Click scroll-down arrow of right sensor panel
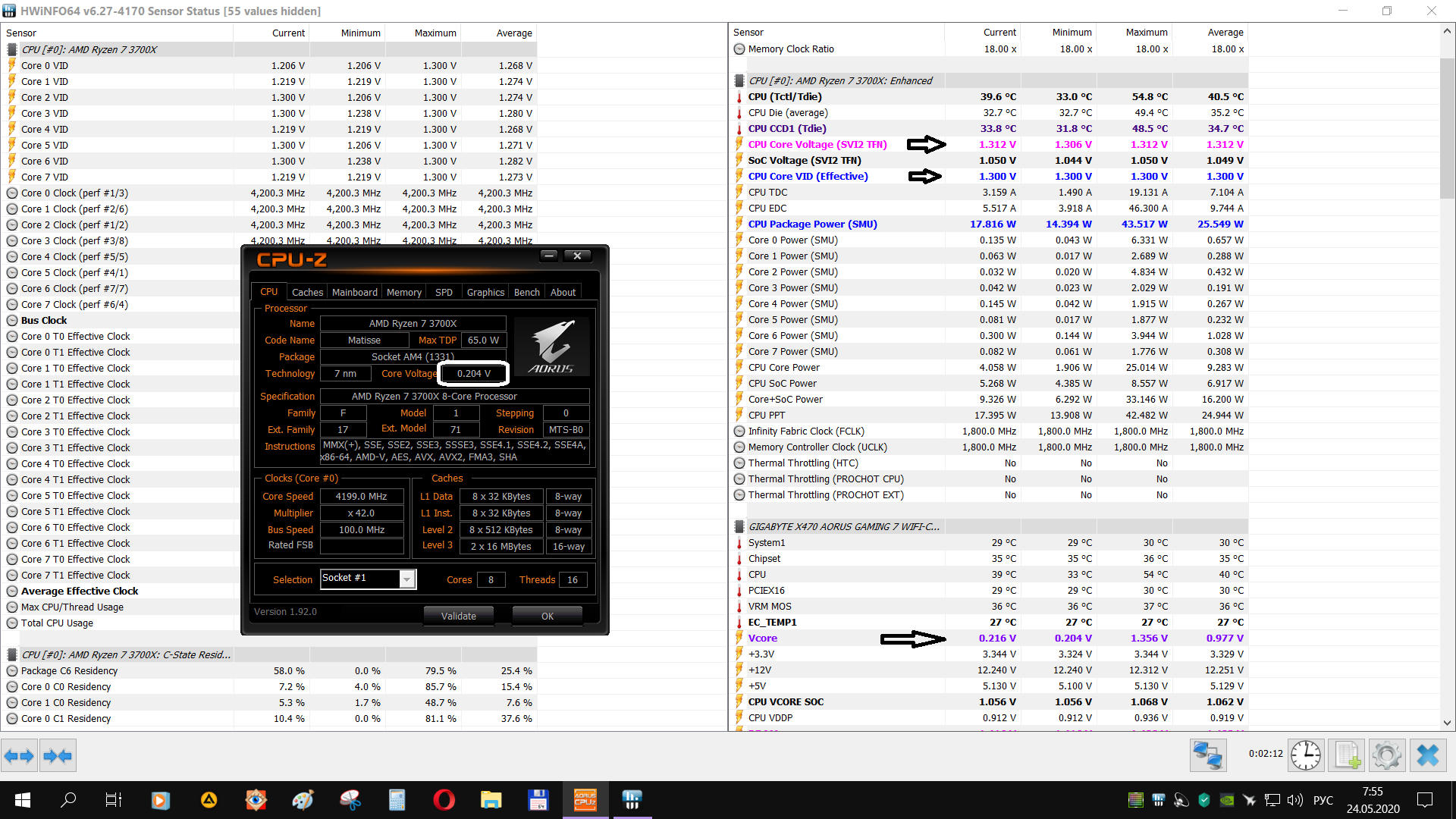Viewport: 1456px width, 819px height. pos(1447,723)
